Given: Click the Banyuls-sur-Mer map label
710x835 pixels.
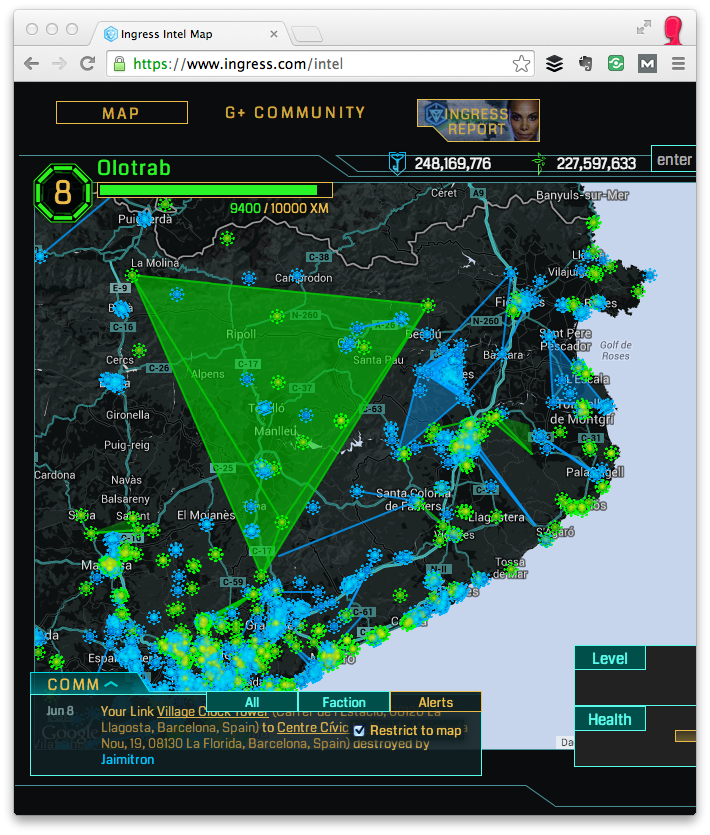Looking at the screenshot, I should point(582,195).
